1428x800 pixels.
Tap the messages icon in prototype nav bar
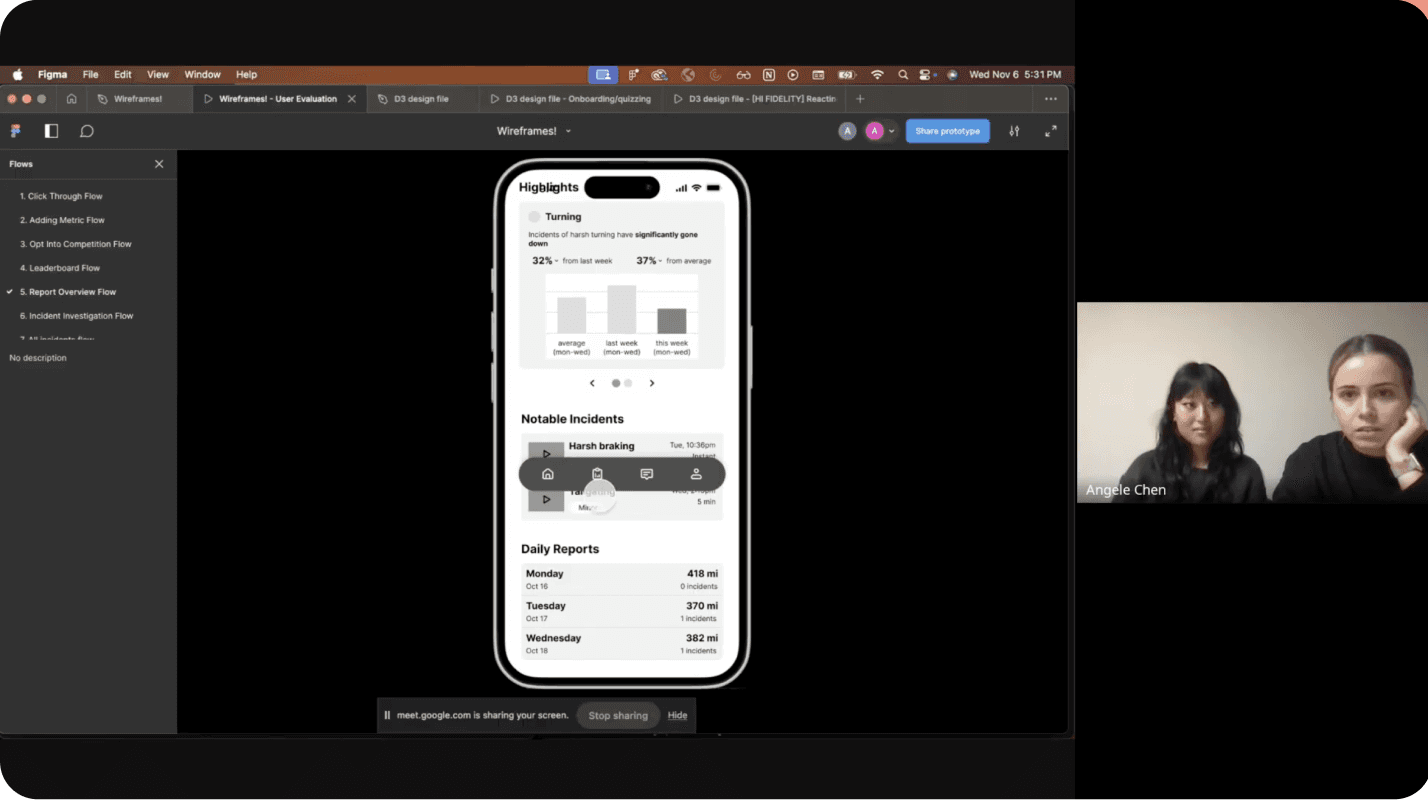647,474
